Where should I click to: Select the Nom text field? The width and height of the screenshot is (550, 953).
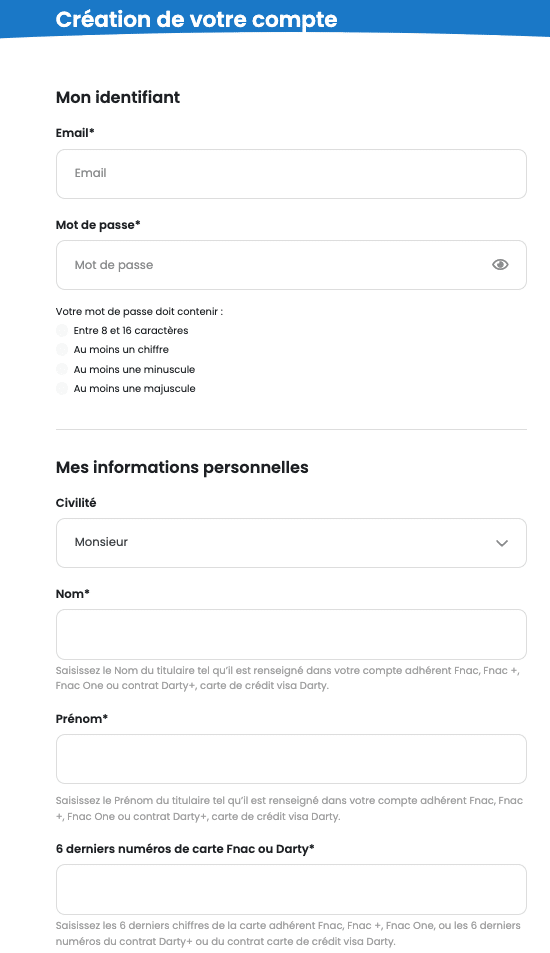[291, 635]
